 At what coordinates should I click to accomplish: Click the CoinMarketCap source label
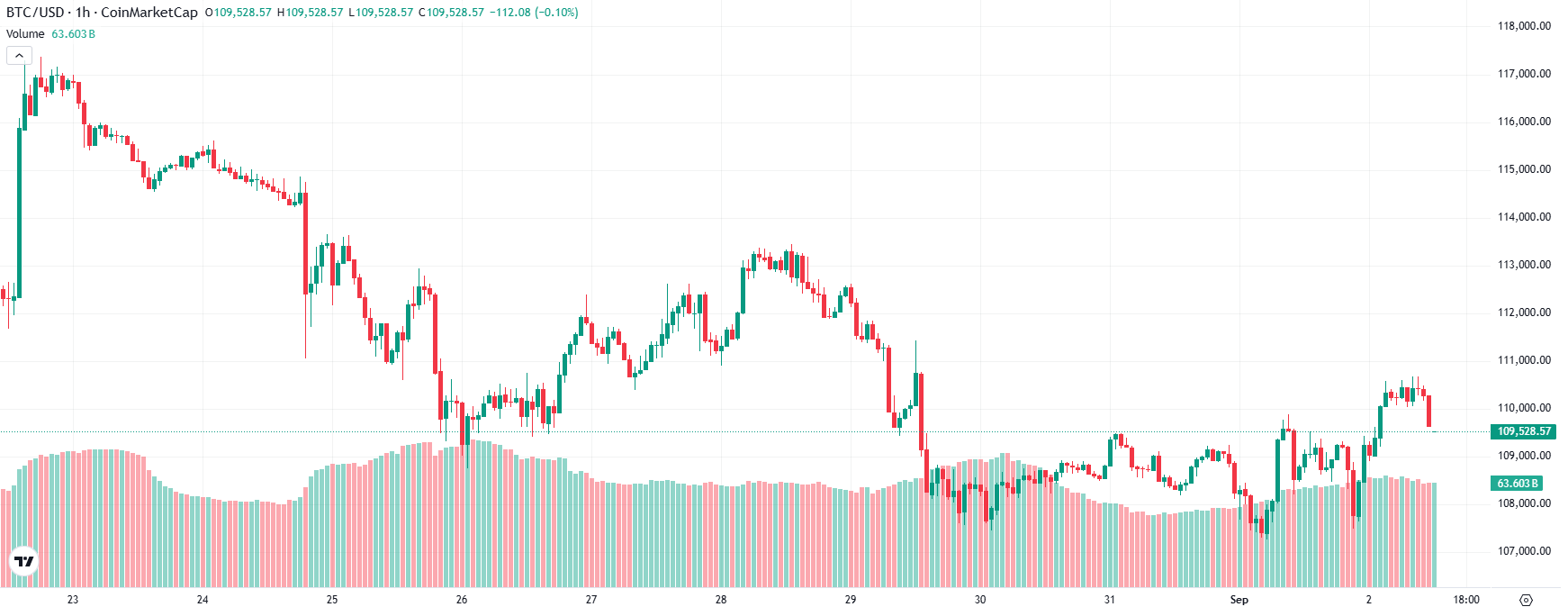[x=153, y=12]
